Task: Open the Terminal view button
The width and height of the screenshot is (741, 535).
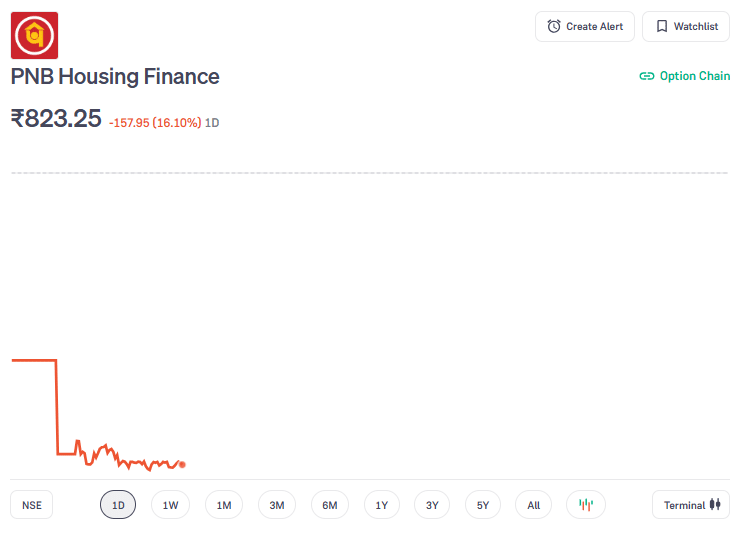Action: click(691, 505)
